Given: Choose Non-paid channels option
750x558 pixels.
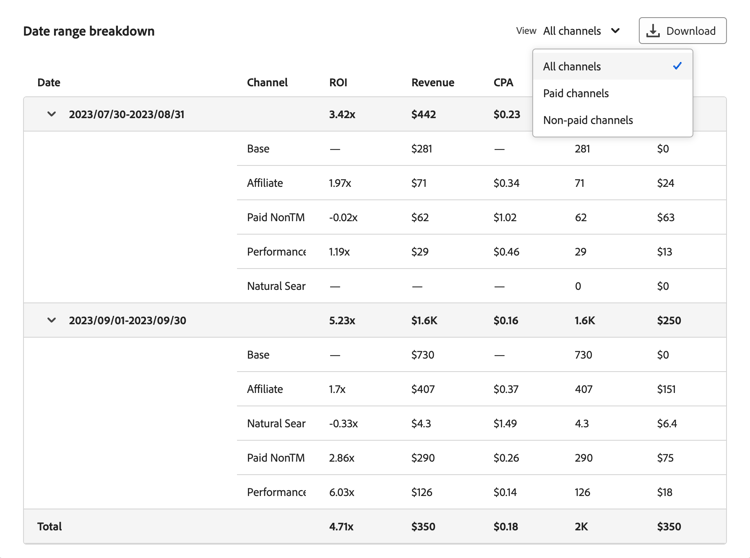Looking at the screenshot, I should [x=588, y=120].
